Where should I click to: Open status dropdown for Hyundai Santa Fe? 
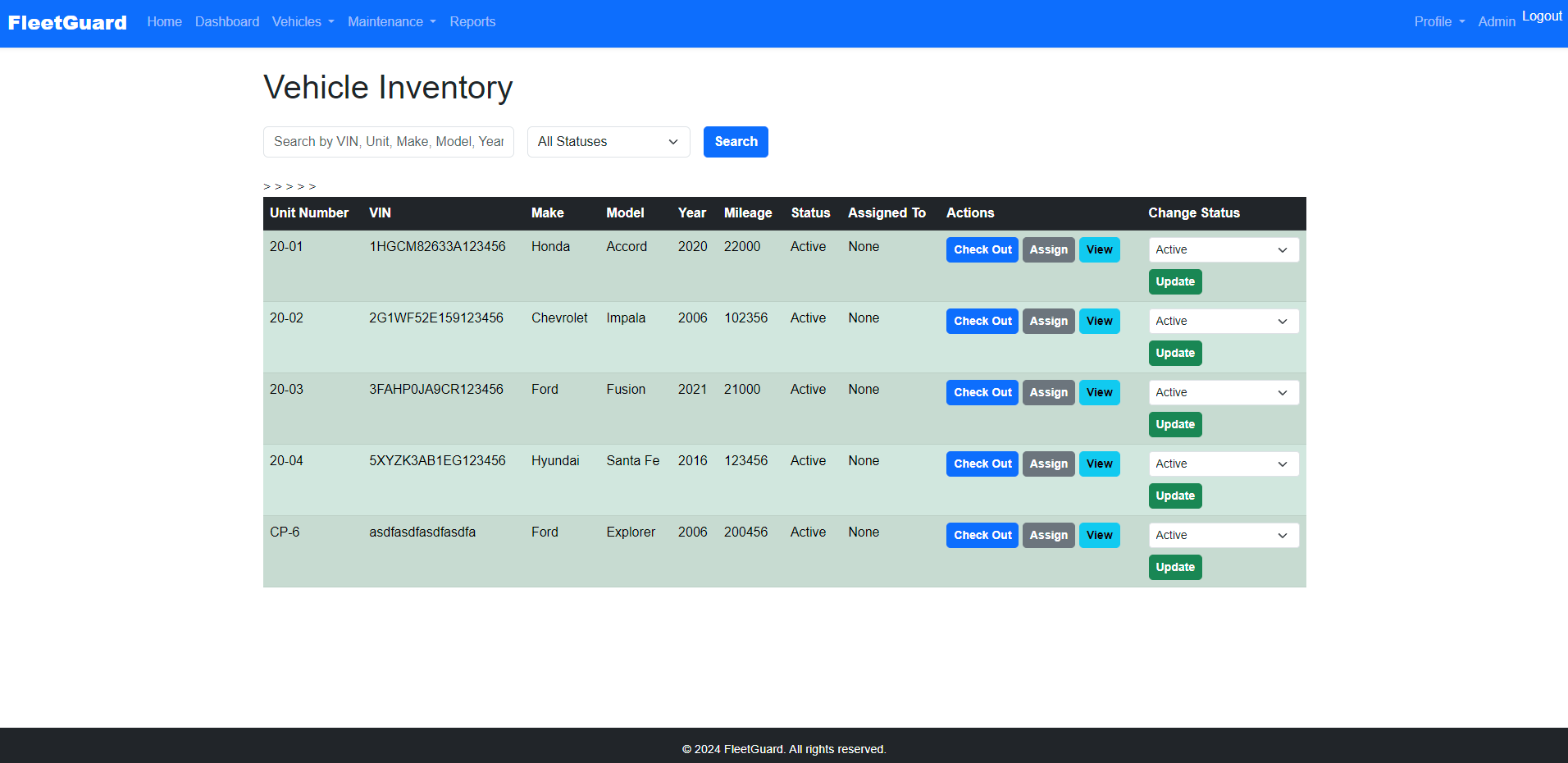coord(1223,464)
